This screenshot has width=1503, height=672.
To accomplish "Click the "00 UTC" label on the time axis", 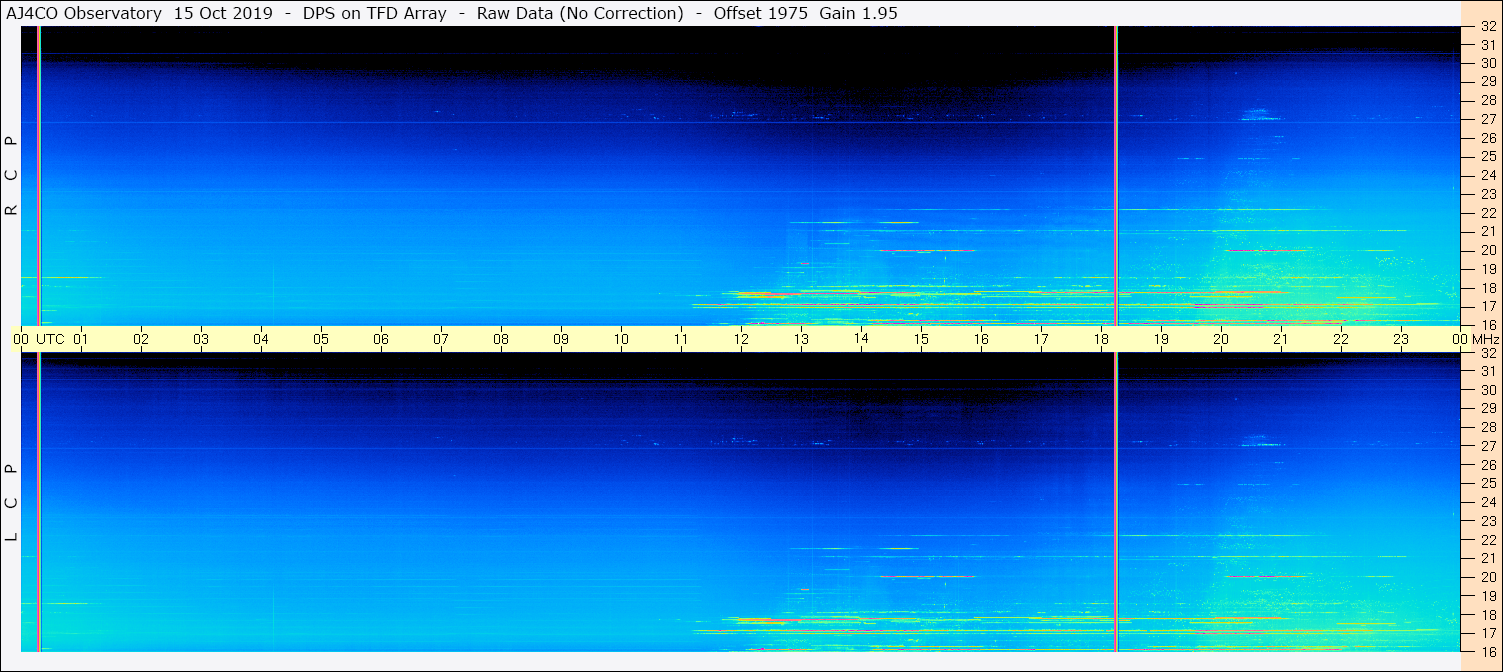I will (39, 339).
